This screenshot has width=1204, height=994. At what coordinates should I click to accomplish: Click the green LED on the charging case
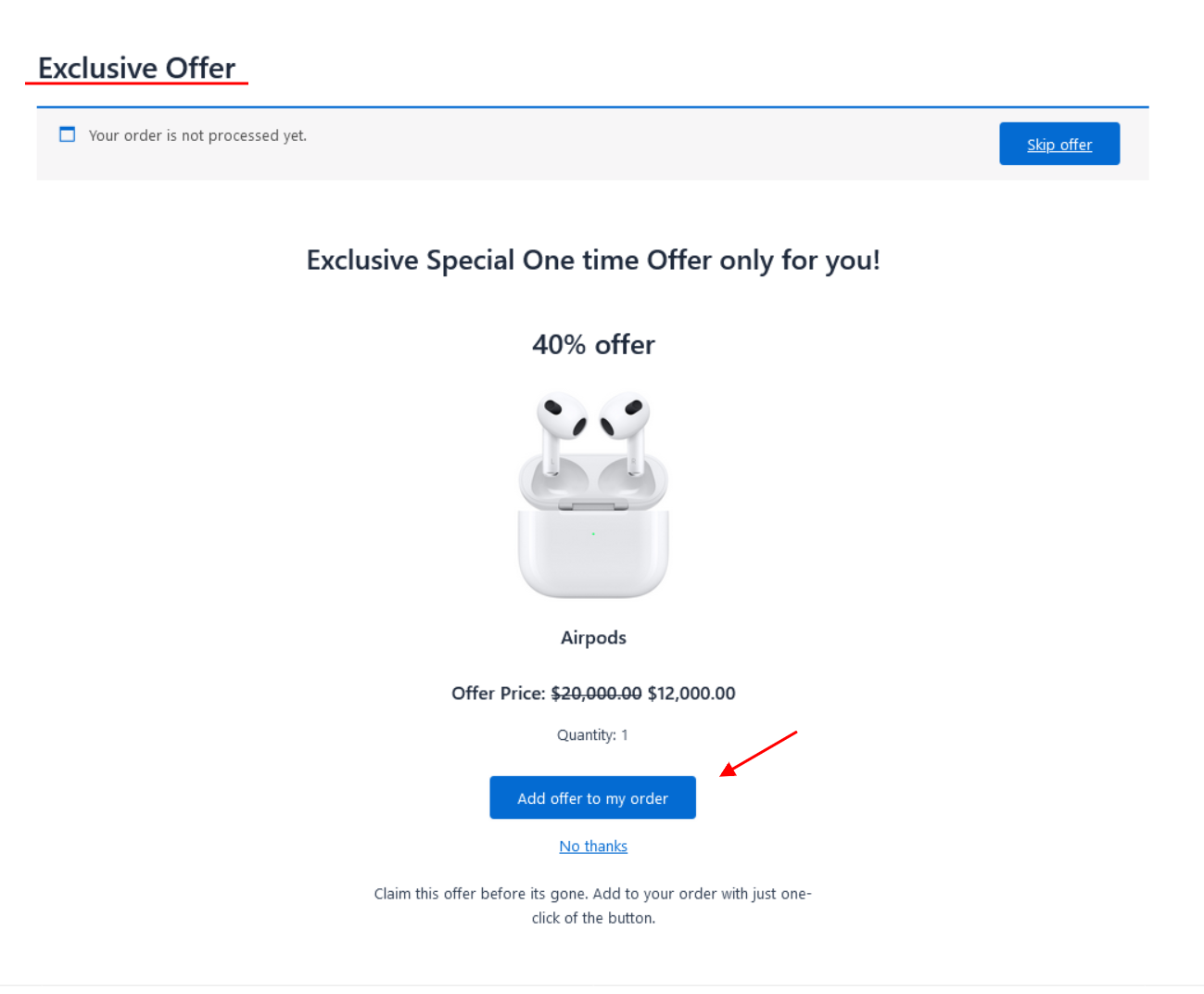click(593, 534)
